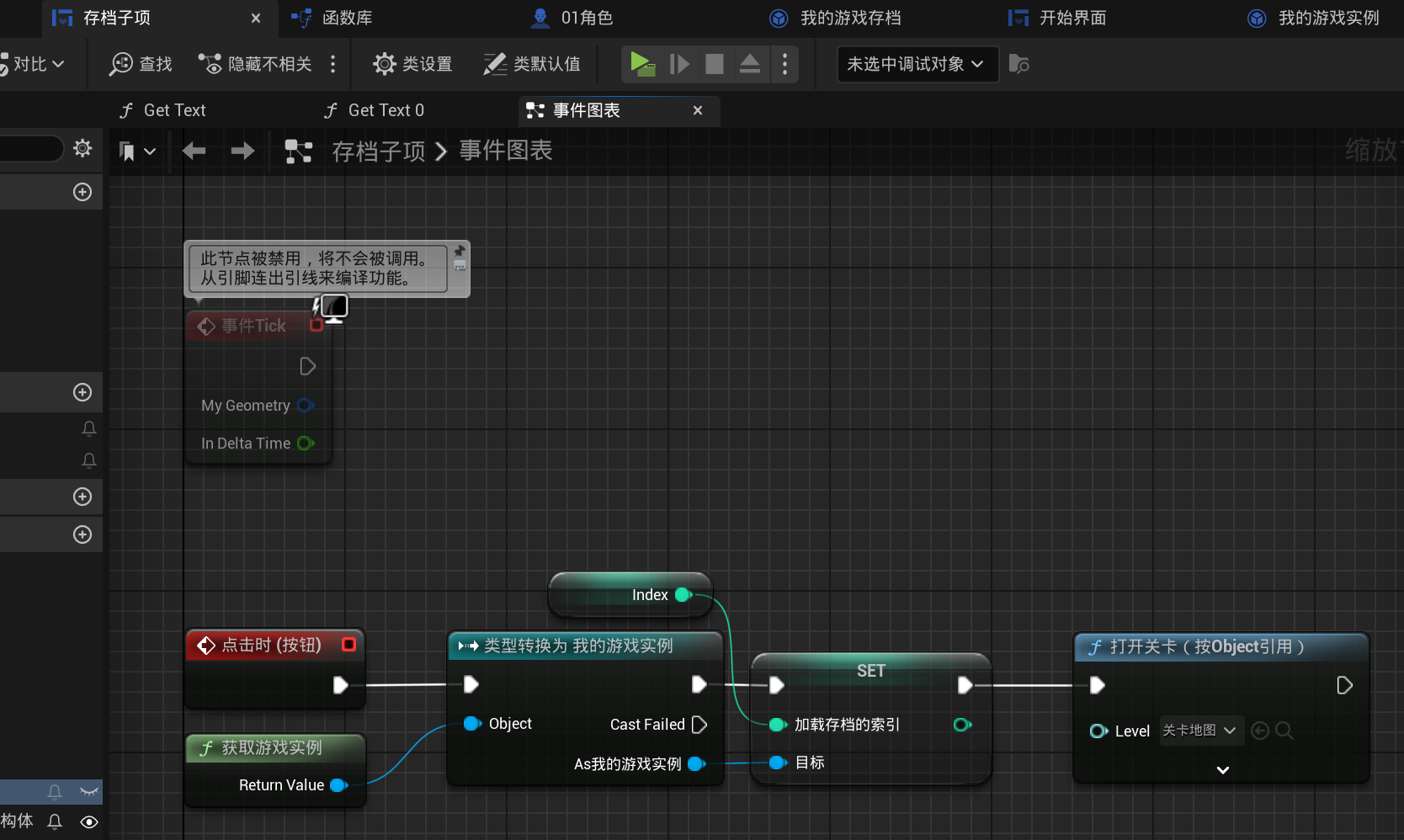Screen dimensions: 1404x840
Task: Open the Find (查找) tool
Action: tap(141, 64)
